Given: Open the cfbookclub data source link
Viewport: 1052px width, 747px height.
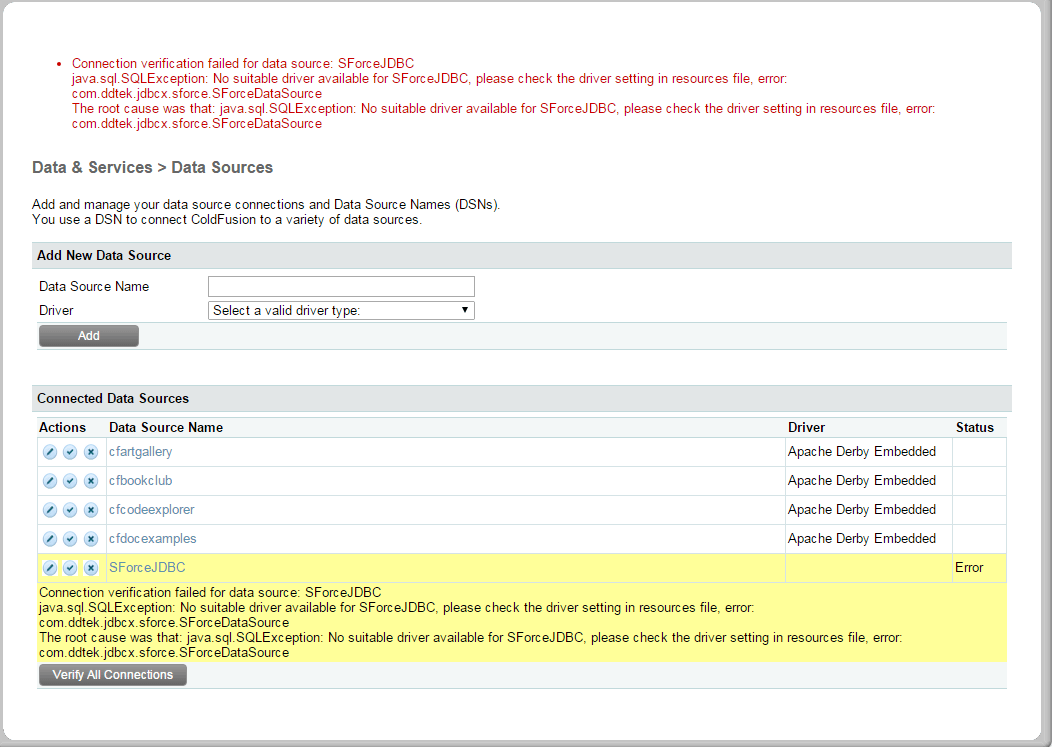Looking at the screenshot, I should point(140,481).
